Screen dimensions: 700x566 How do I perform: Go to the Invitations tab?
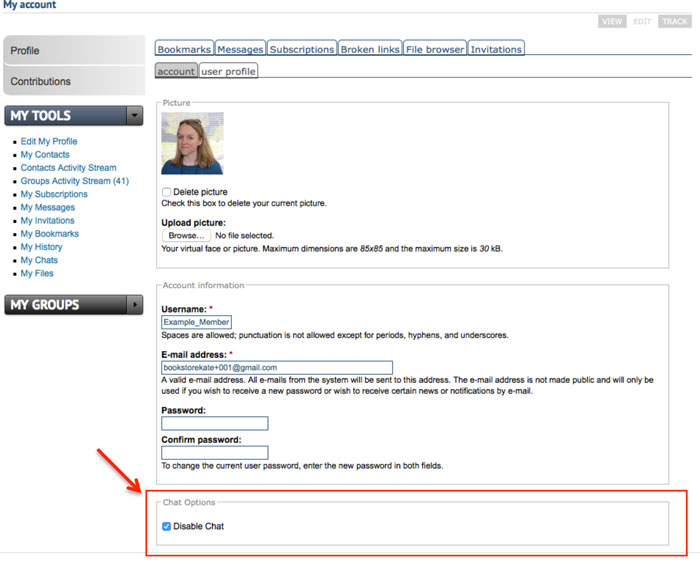click(x=496, y=49)
